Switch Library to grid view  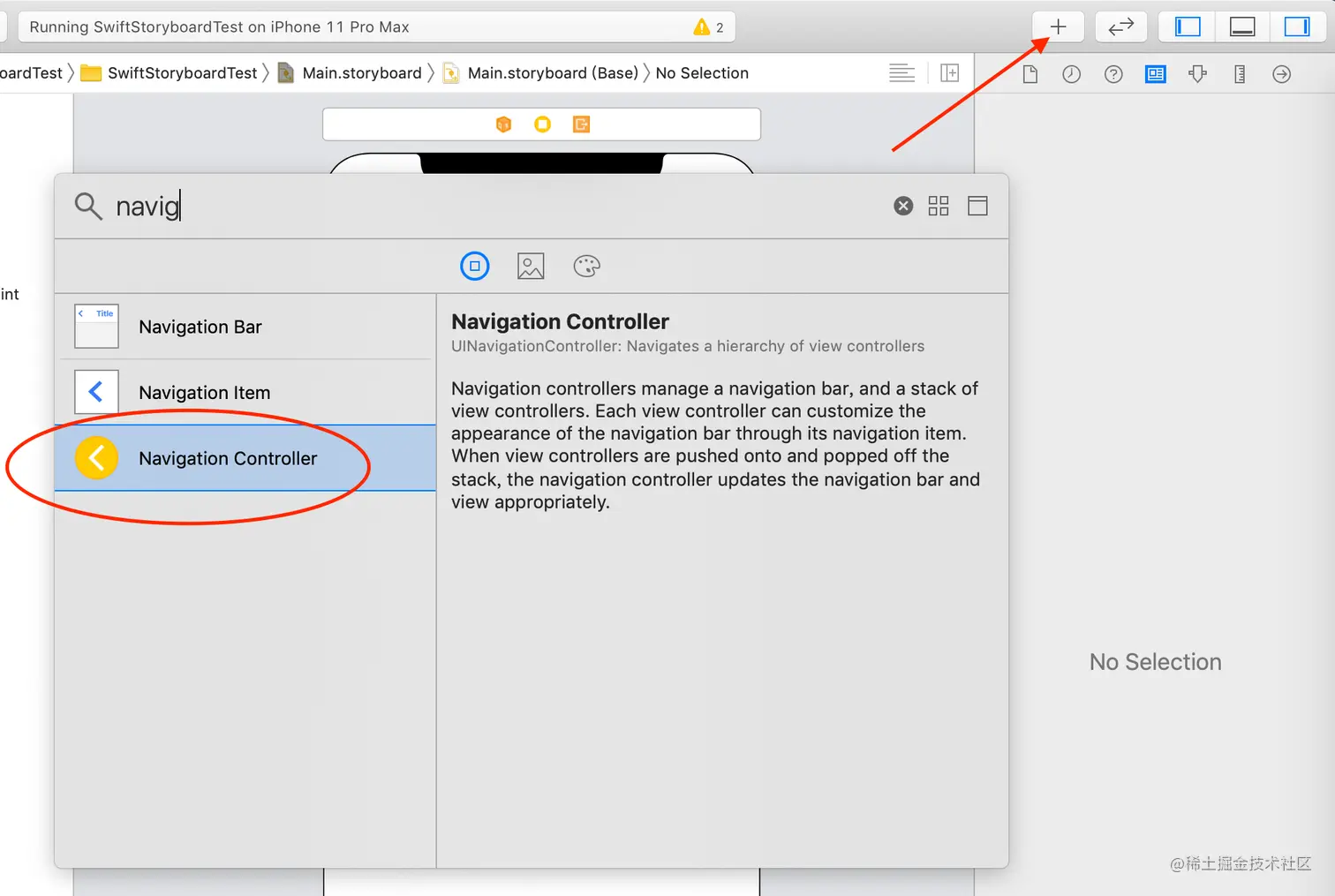coord(939,206)
